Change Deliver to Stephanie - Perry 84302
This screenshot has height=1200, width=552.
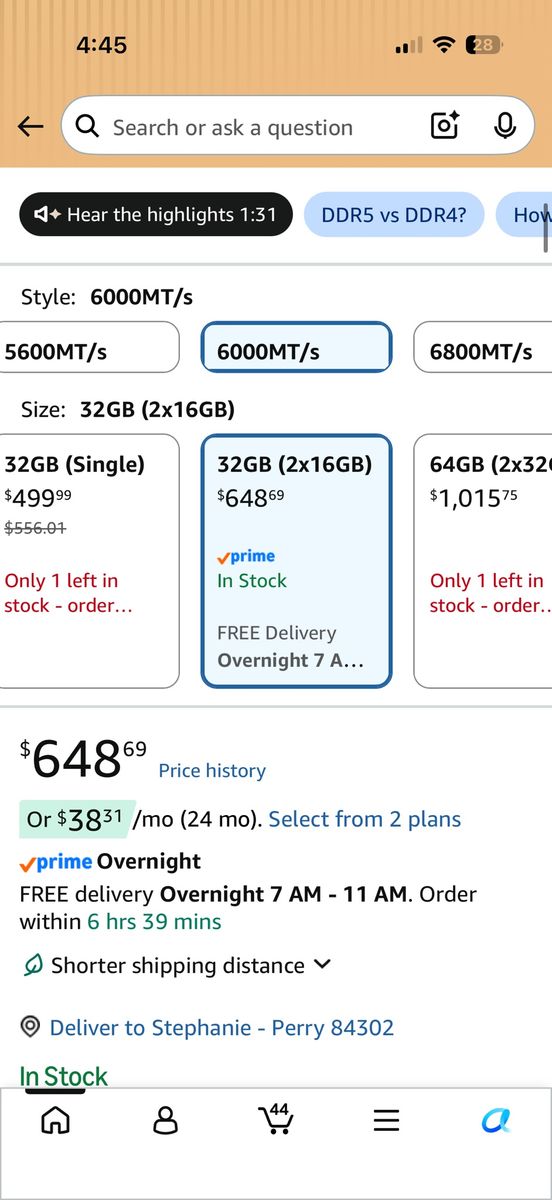tap(222, 1027)
